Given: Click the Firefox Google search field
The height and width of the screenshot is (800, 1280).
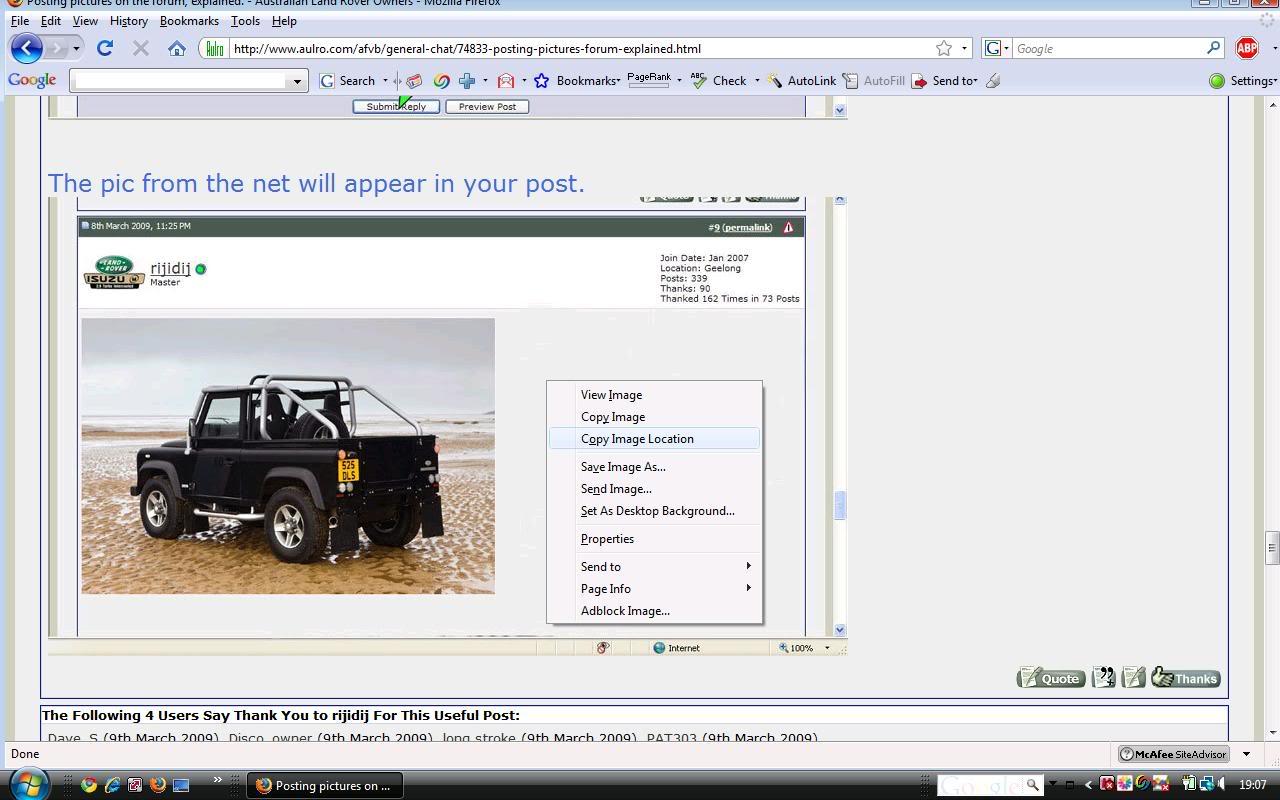Looking at the screenshot, I should (1108, 48).
